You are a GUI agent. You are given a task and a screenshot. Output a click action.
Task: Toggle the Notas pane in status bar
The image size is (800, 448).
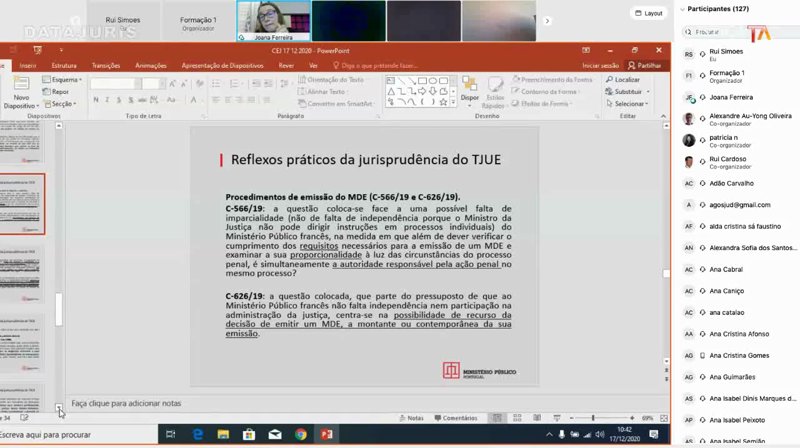click(411, 418)
